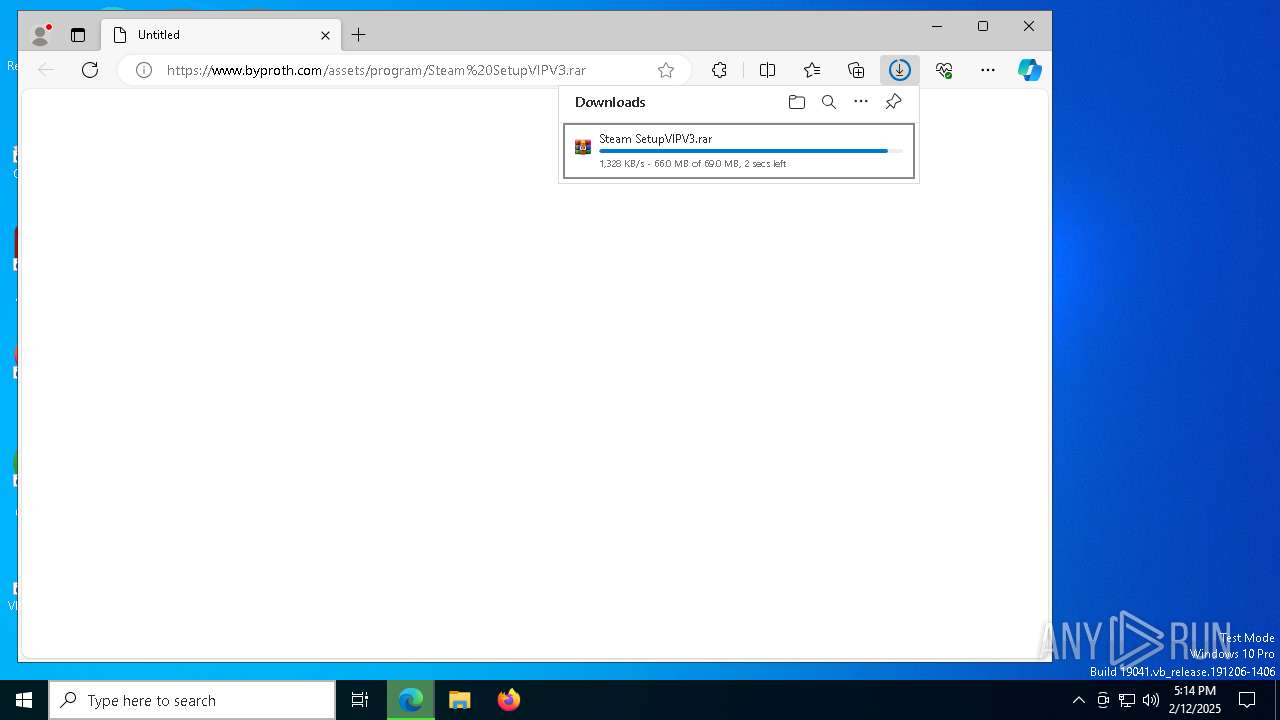This screenshot has height=720, width=1280.
Task: Open the Extensions puzzle icon
Action: 719,70
